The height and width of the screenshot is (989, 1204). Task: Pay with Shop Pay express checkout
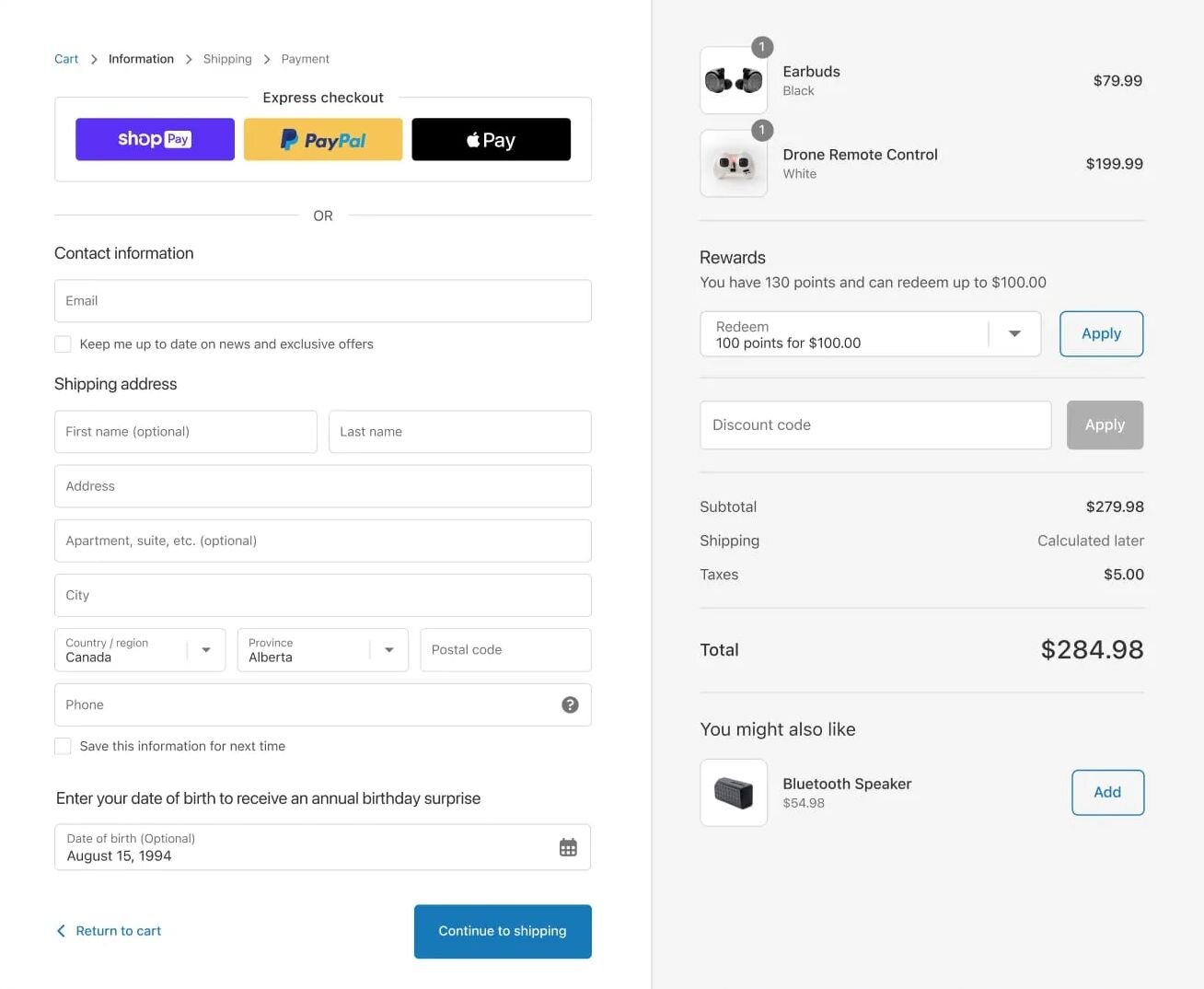click(x=155, y=139)
